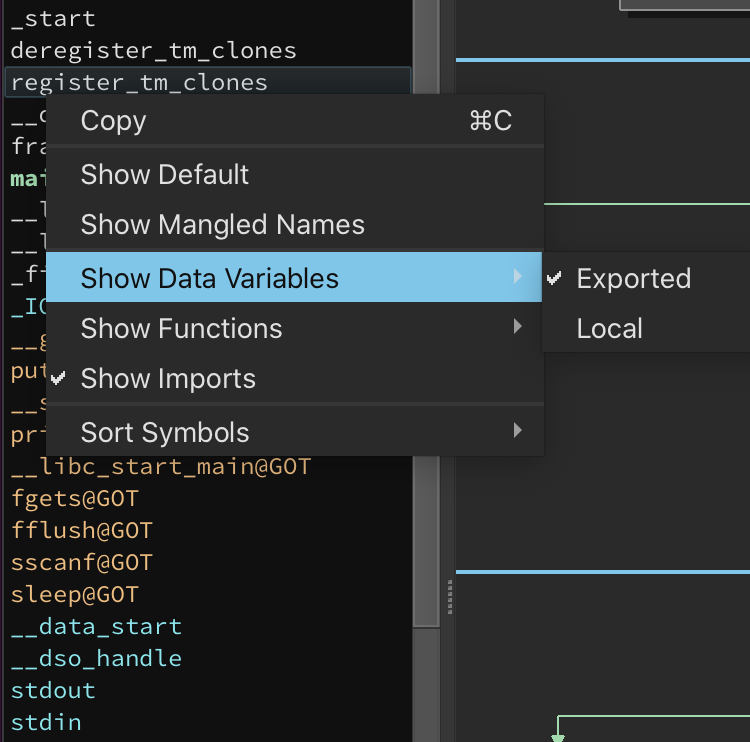Toggle the Show Imports option
Image resolution: width=750 pixels, height=742 pixels.
tap(295, 378)
